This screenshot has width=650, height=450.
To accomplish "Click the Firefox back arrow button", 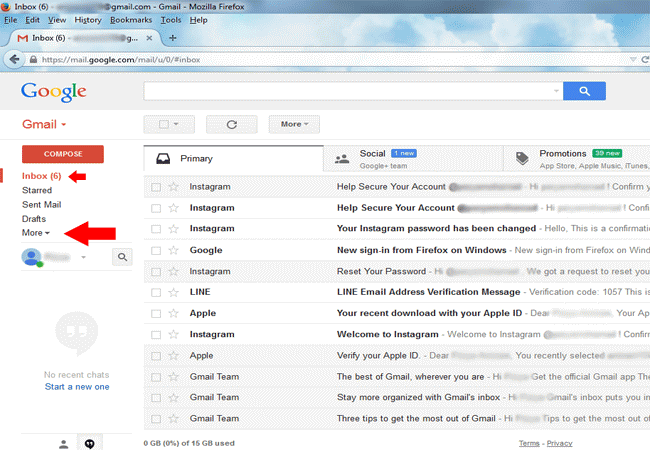I will coord(15,60).
